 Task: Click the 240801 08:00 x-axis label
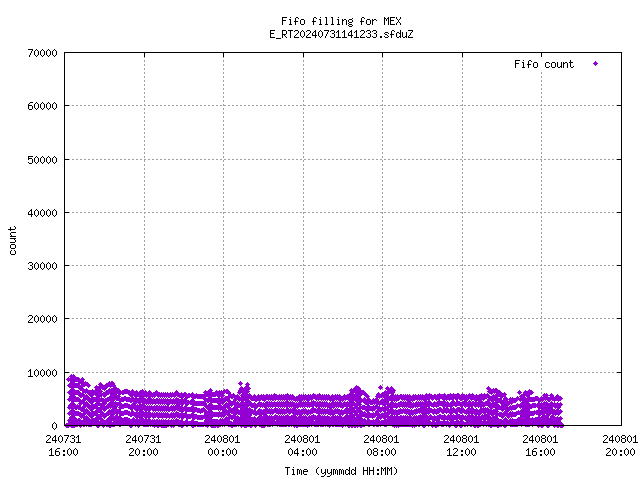click(x=381, y=446)
